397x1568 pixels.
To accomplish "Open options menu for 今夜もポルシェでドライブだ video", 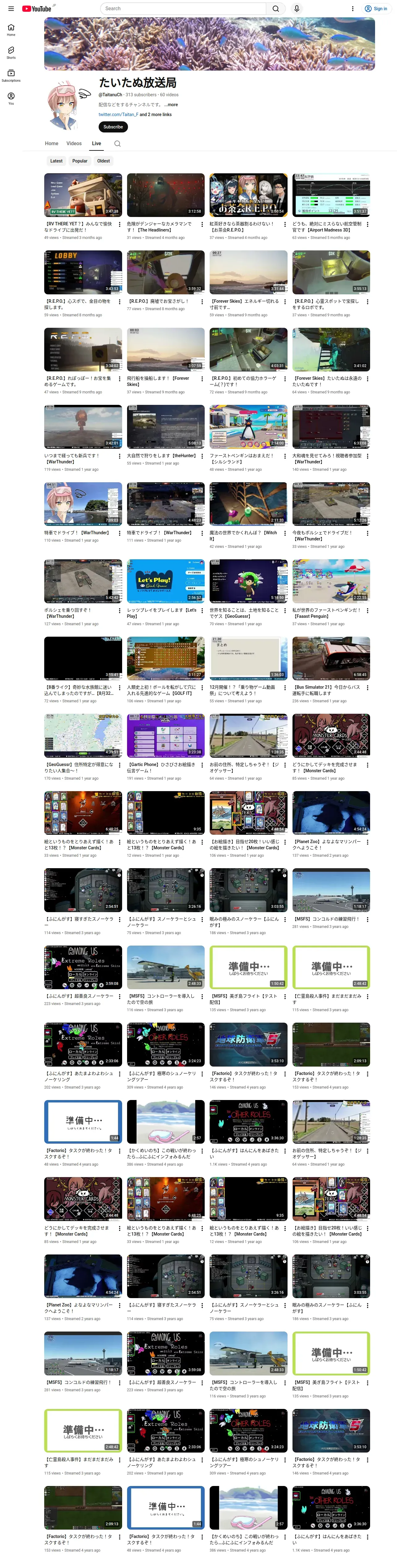I will coord(367,534).
